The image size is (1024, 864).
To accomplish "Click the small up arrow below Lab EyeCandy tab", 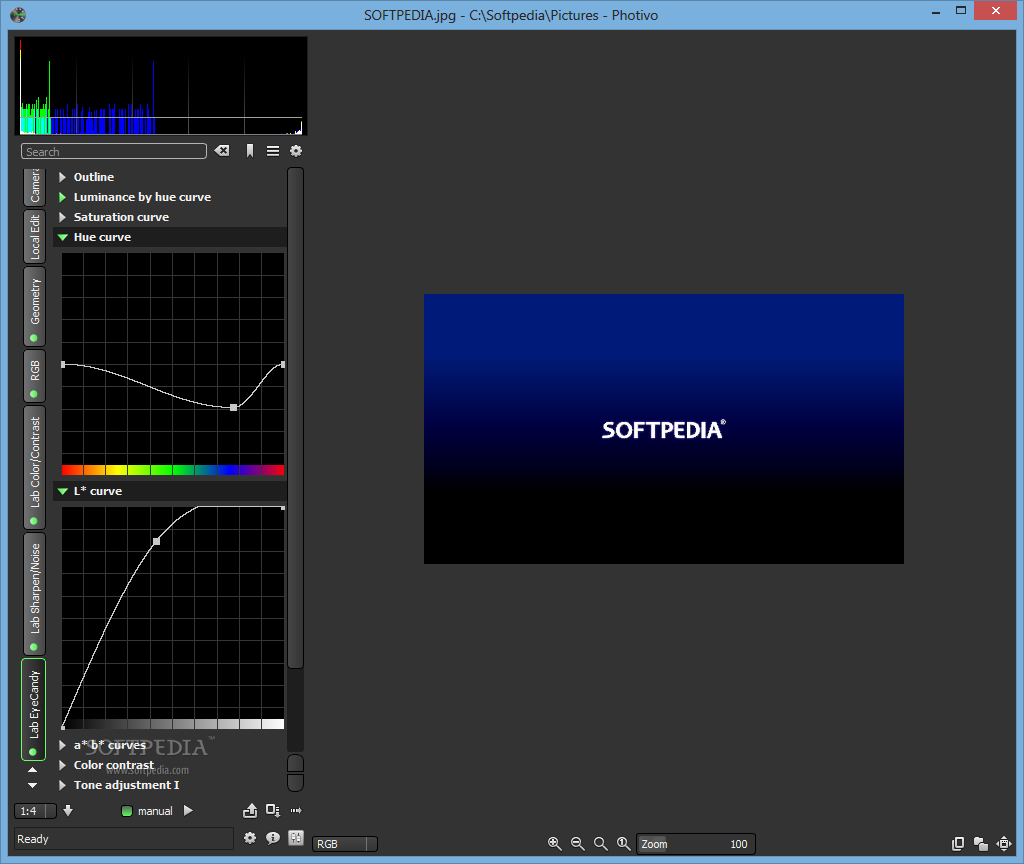I will (x=33, y=770).
